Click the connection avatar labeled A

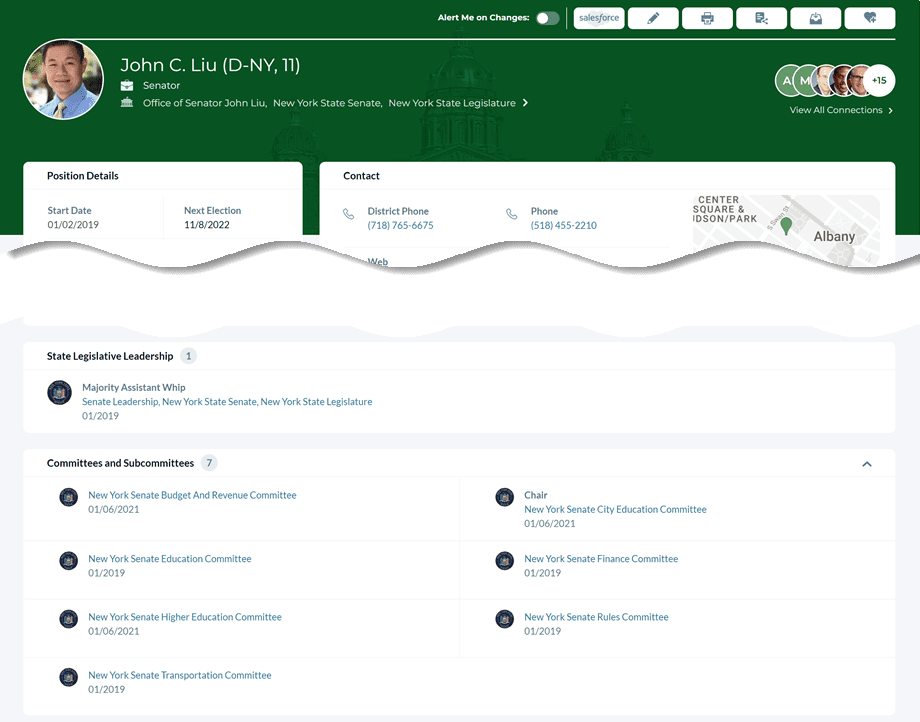[787, 80]
